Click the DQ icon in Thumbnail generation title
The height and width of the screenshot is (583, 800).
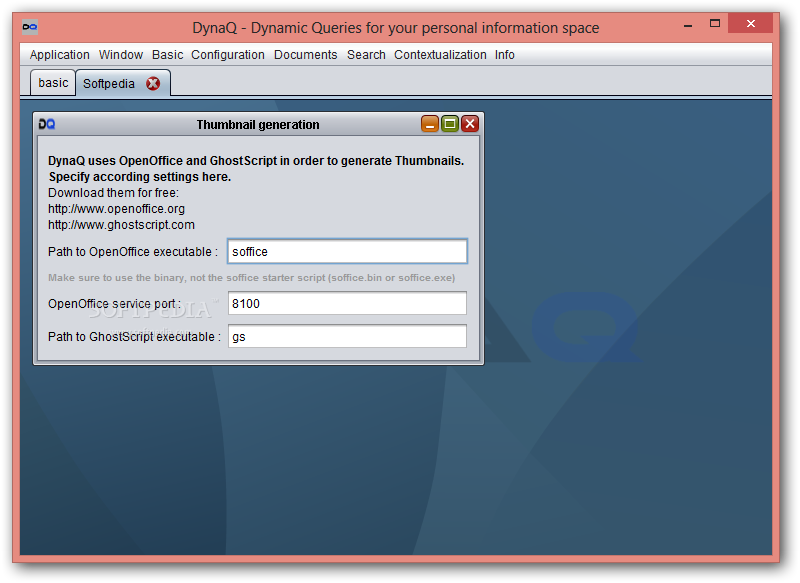click(46, 124)
